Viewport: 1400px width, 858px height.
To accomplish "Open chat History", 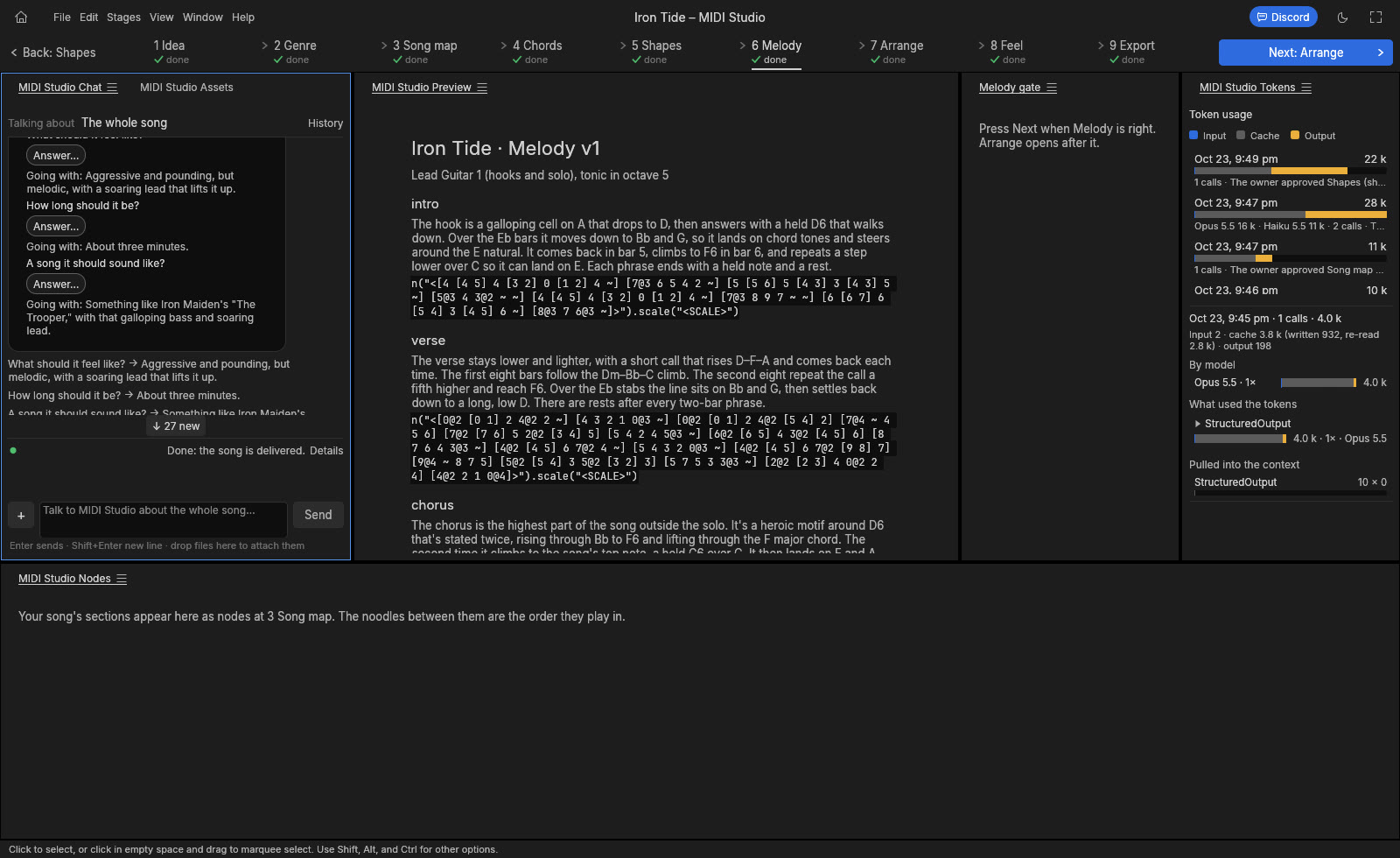I will [x=325, y=123].
